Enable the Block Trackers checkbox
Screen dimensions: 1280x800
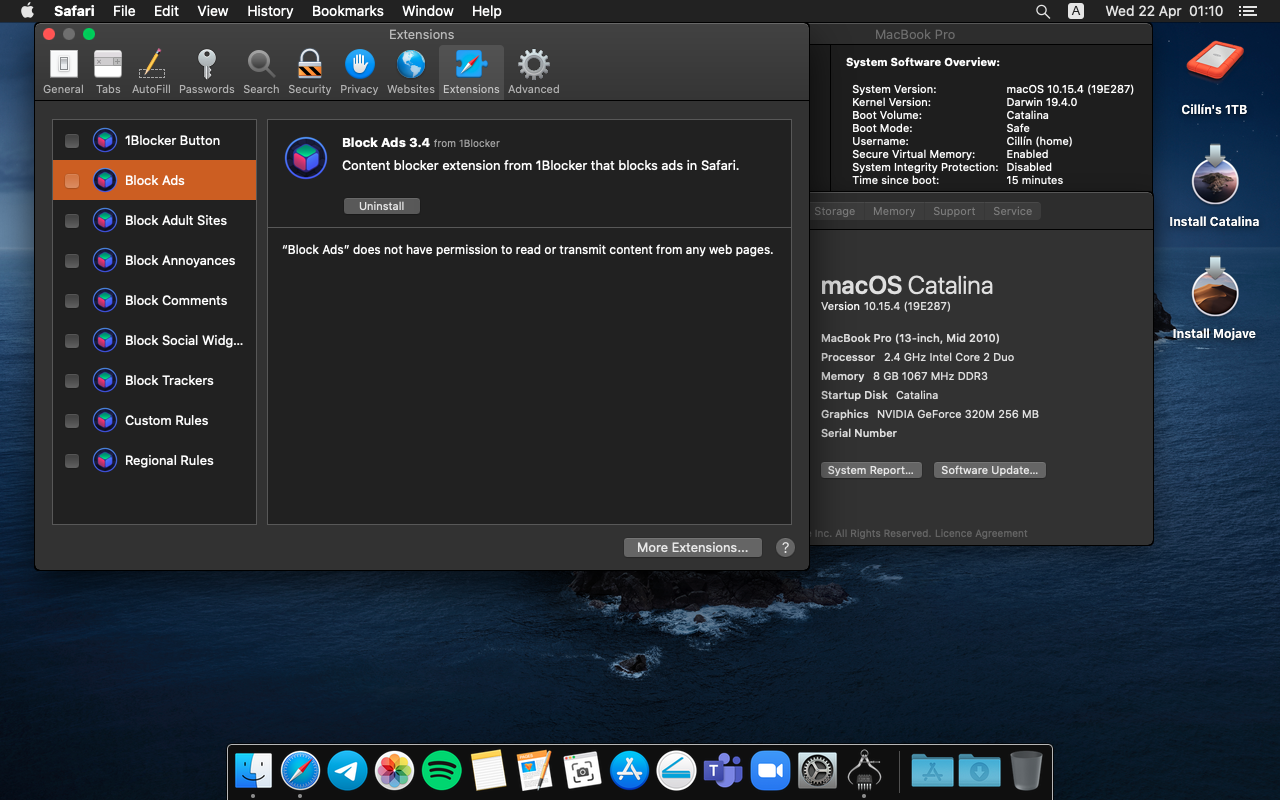coord(72,381)
